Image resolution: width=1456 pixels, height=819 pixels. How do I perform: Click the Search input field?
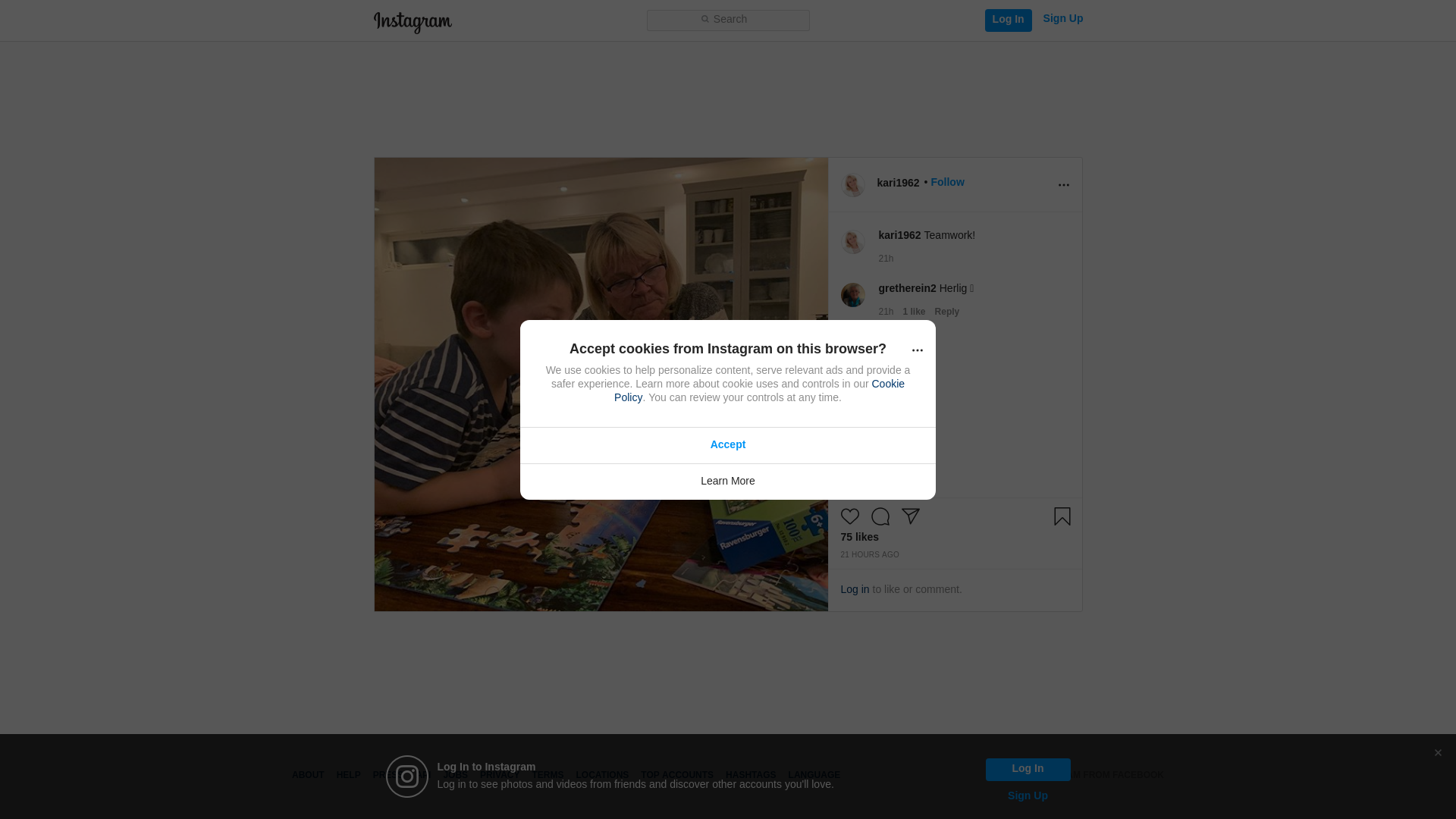728,20
